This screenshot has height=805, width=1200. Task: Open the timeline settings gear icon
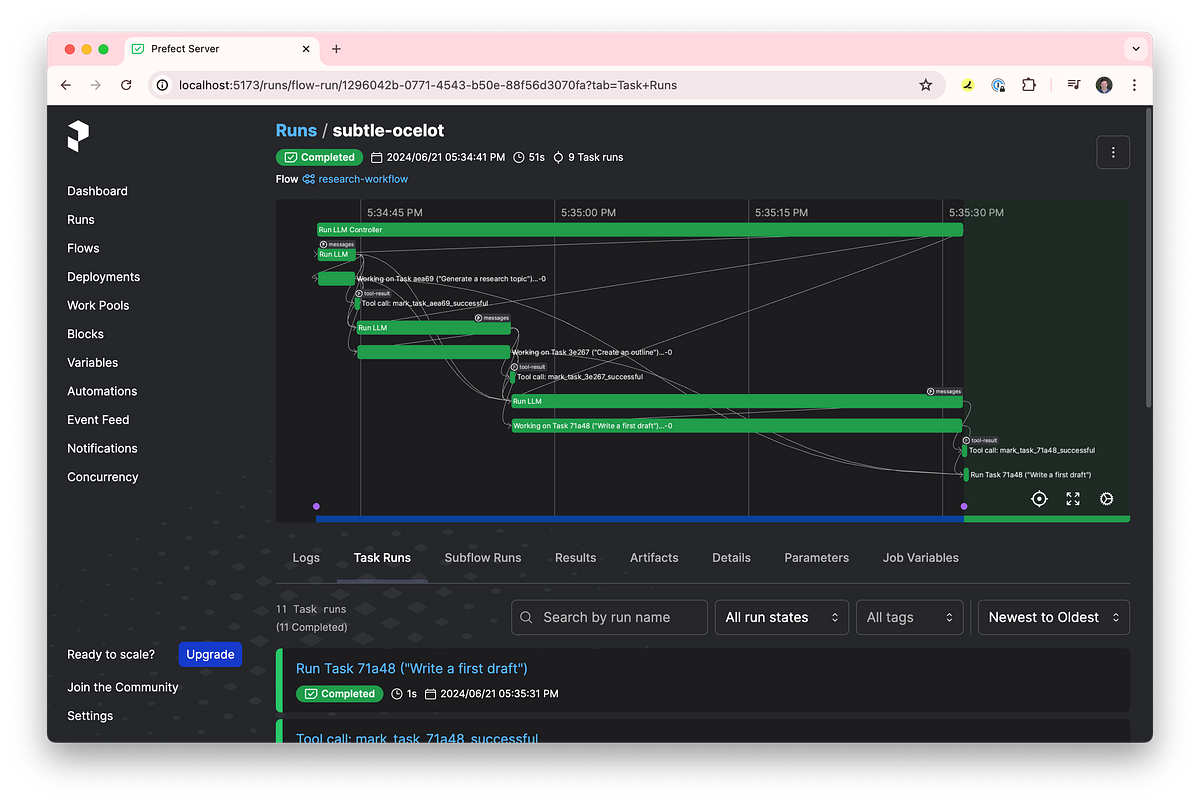[1106, 498]
